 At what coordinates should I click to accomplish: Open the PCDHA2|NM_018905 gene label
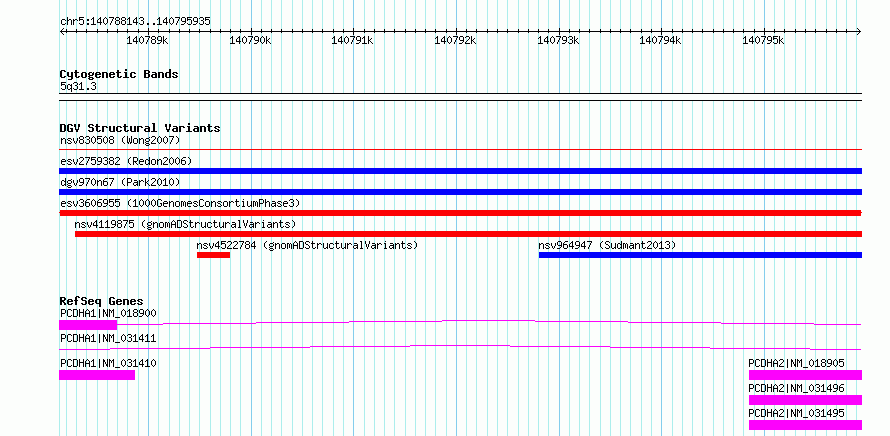[x=796, y=363]
